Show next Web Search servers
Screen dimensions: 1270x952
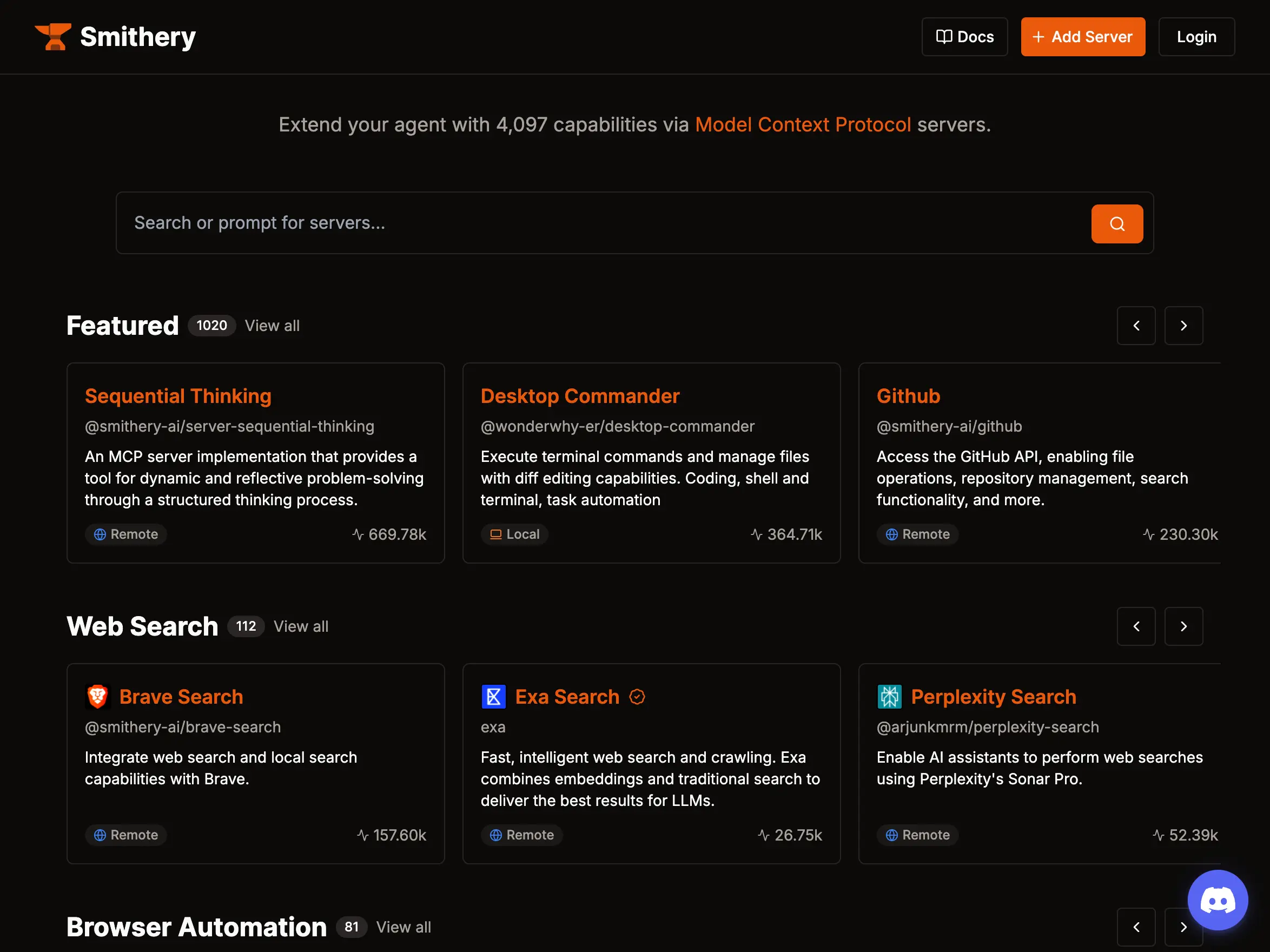[x=1183, y=626]
